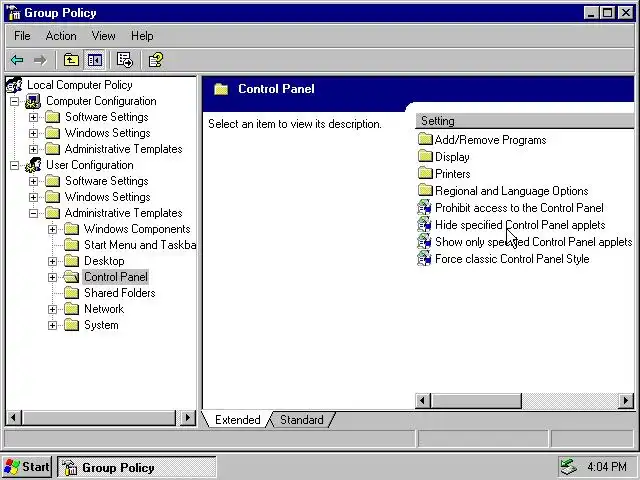Expand the Desktop tree node

tap(52, 261)
